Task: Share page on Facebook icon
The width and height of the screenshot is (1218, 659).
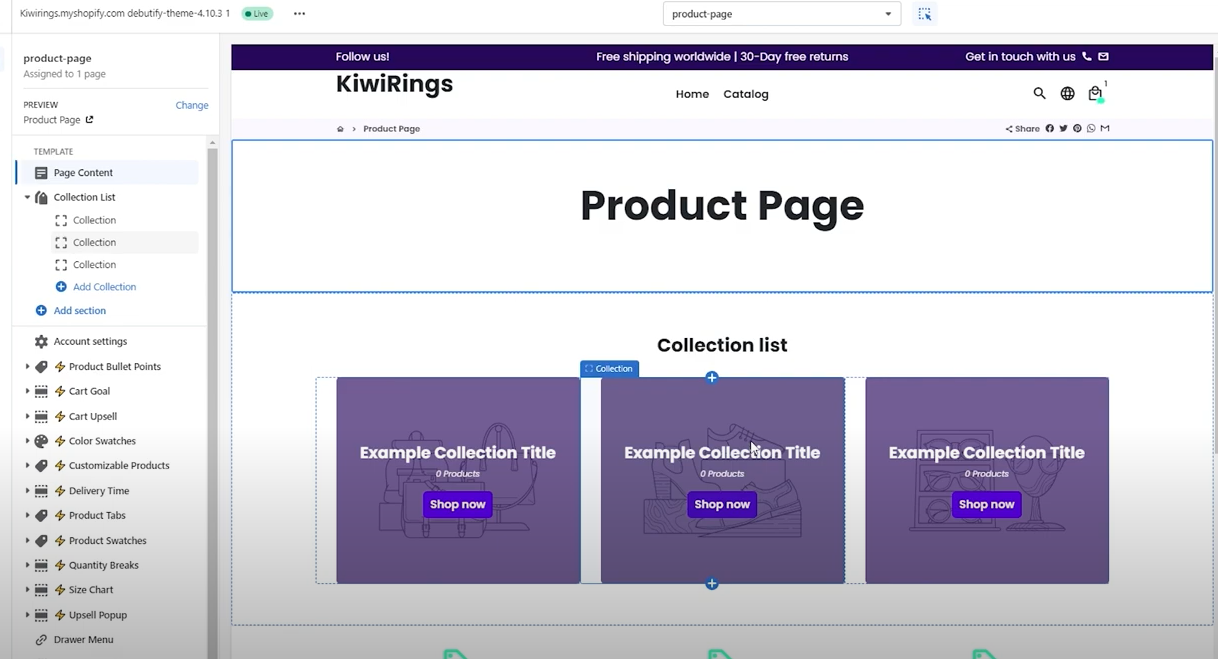Action: pos(1050,128)
